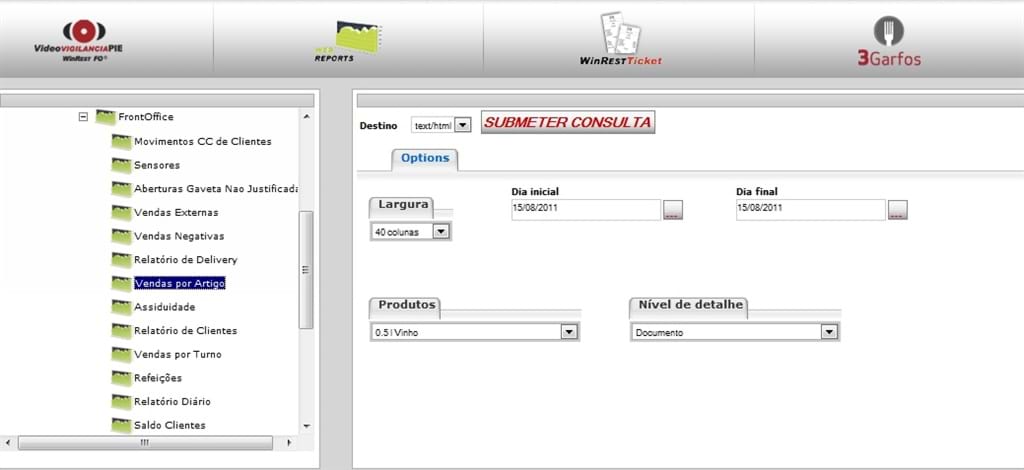
Task: Click the Assiduidade report icon
Action: pos(121,307)
